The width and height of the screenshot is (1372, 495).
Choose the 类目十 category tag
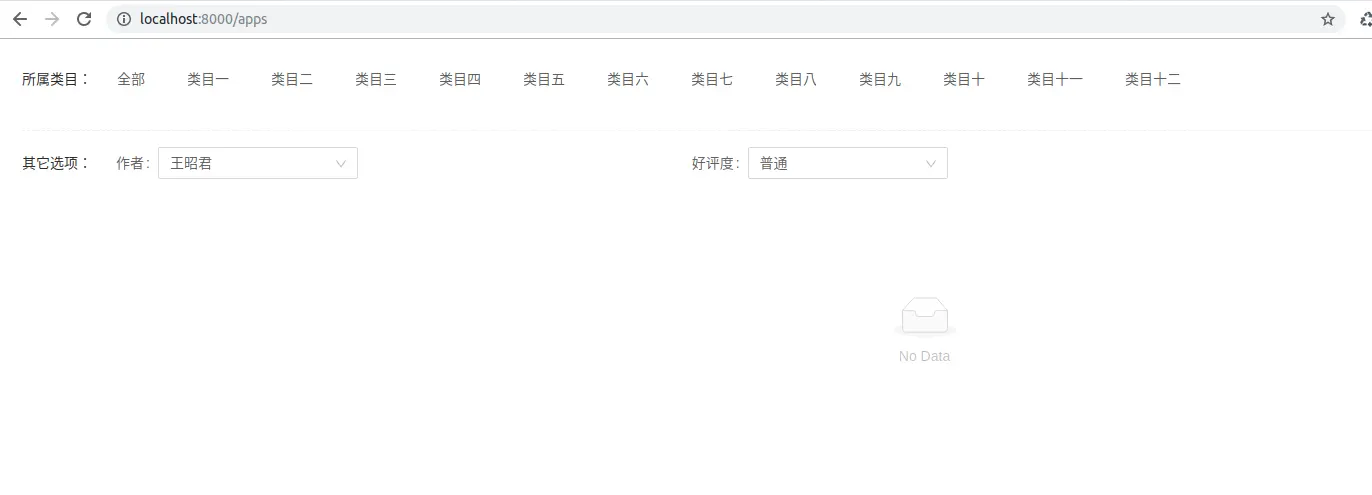point(964,79)
